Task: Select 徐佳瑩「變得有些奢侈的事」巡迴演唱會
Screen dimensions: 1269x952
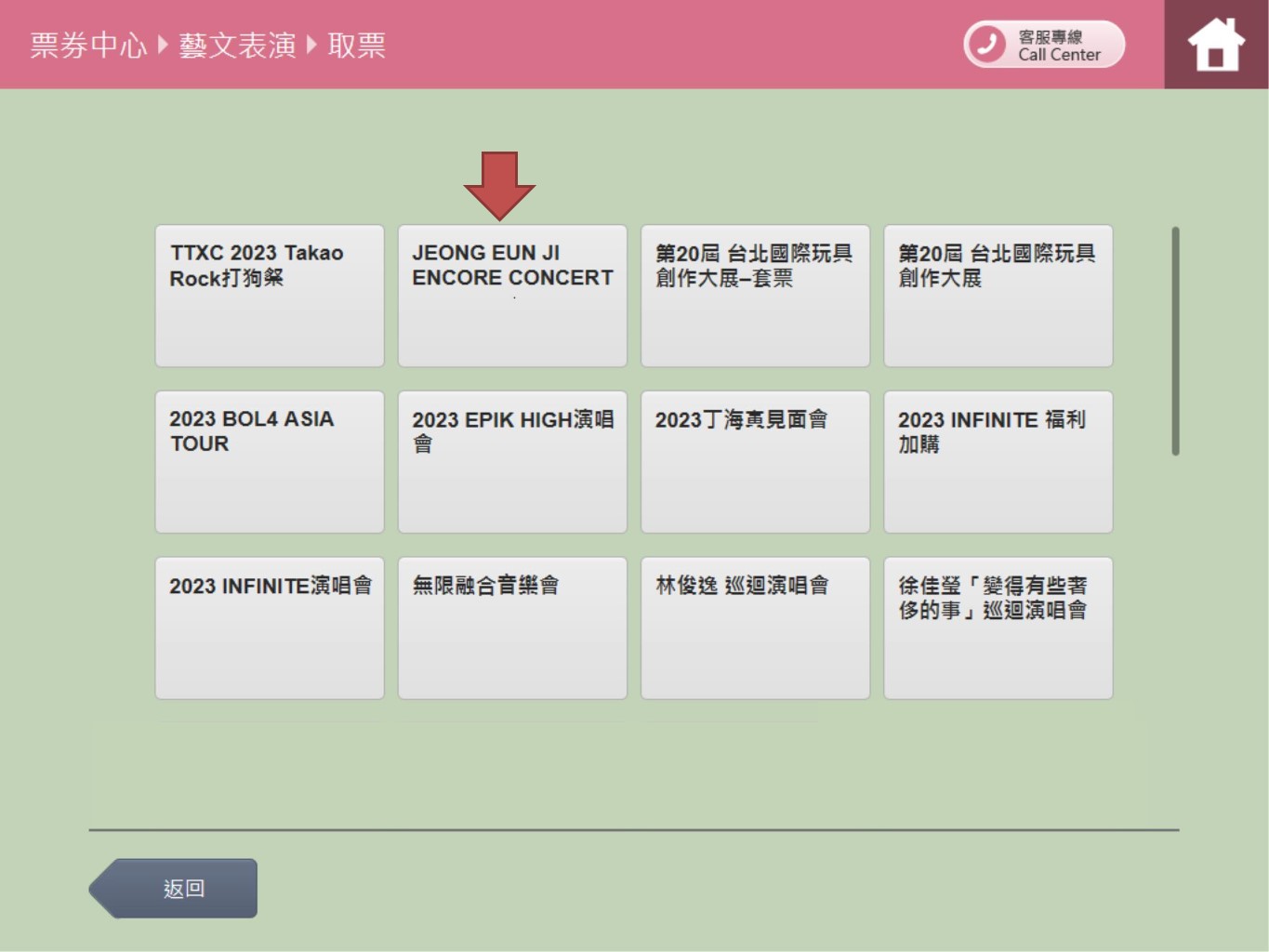Action: (x=998, y=628)
